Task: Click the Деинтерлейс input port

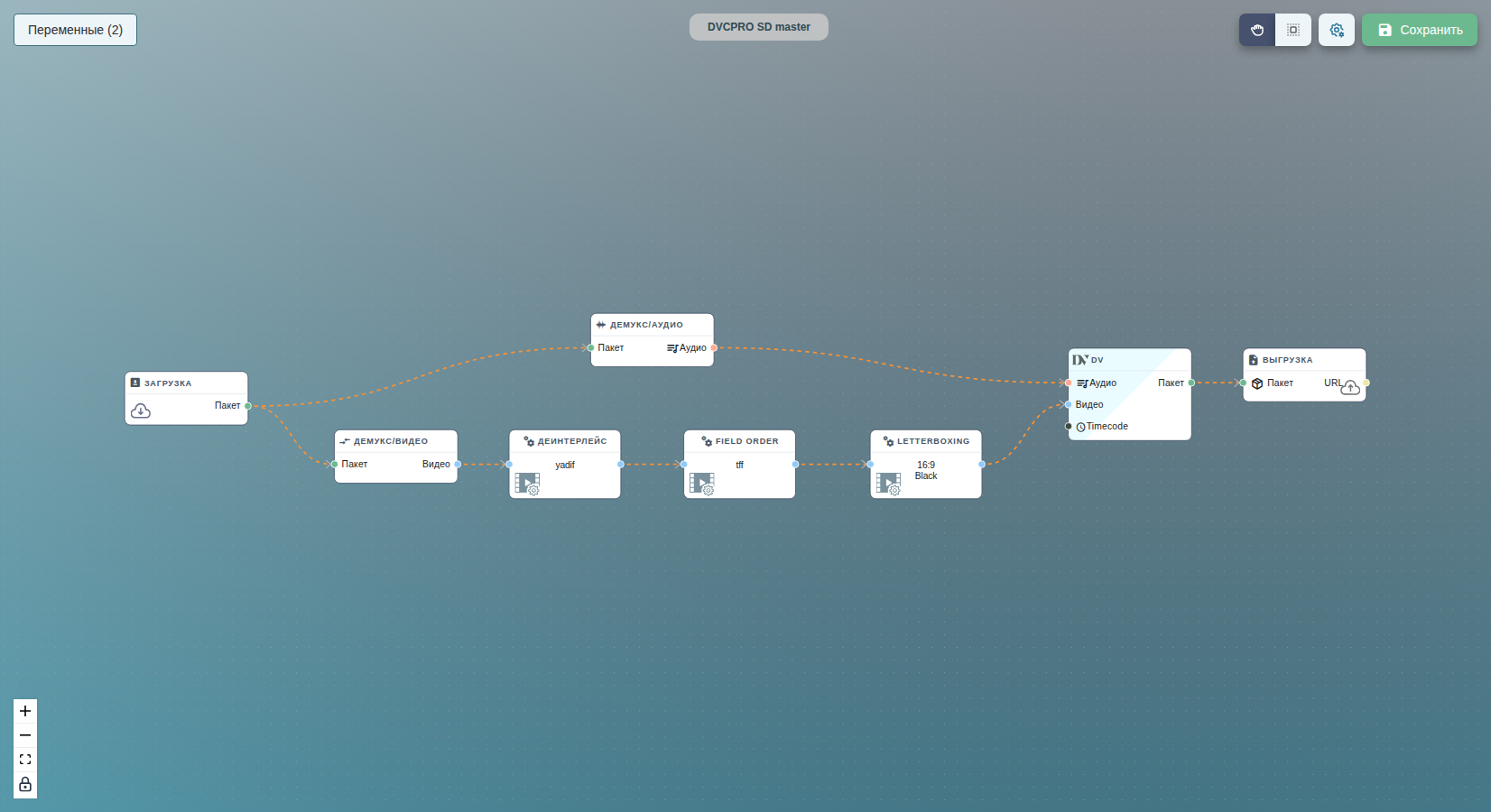Action: point(509,465)
